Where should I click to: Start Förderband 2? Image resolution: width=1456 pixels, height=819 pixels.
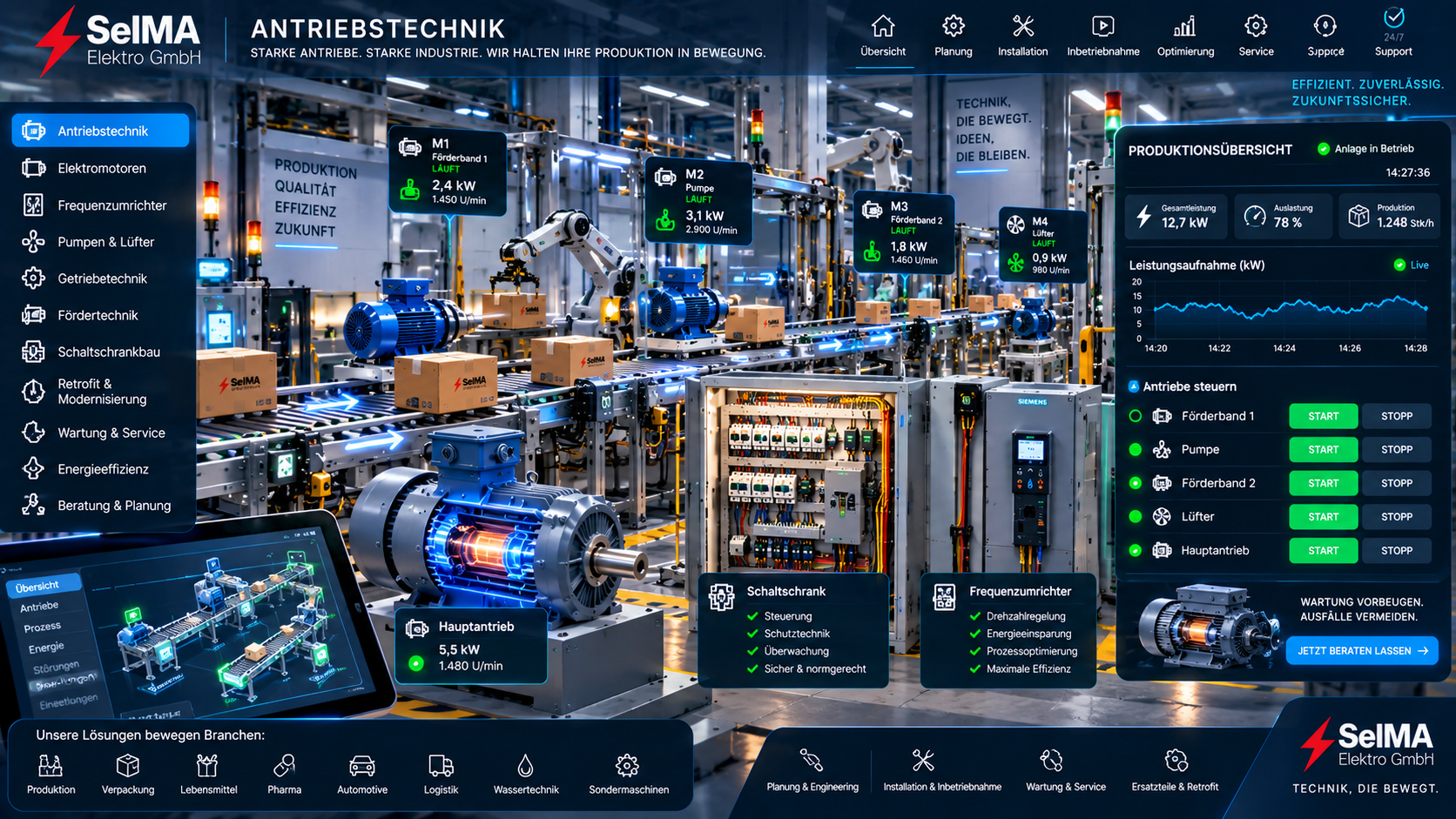pyautogui.click(x=1324, y=483)
